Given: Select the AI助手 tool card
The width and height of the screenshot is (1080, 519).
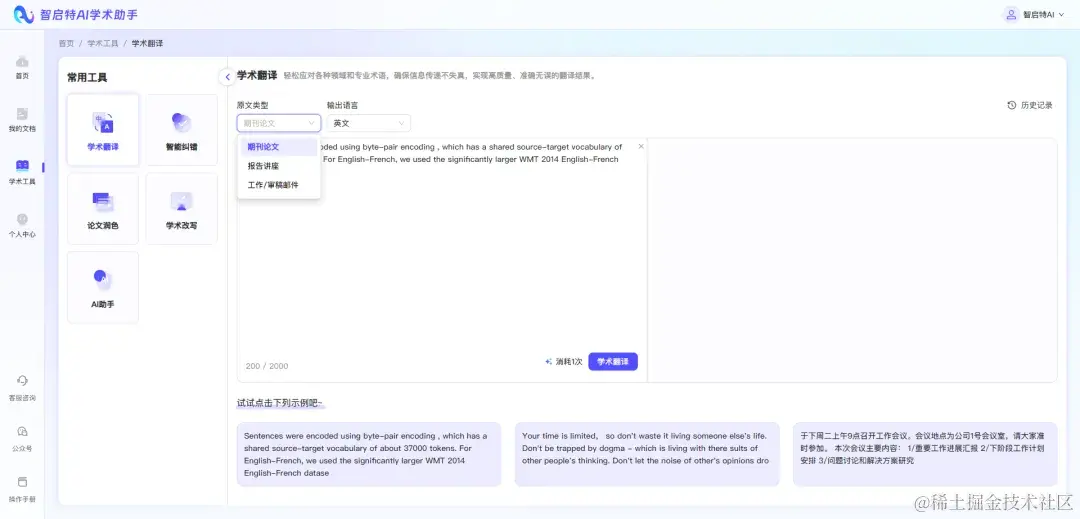Looking at the screenshot, I should [x=103, y=287].
